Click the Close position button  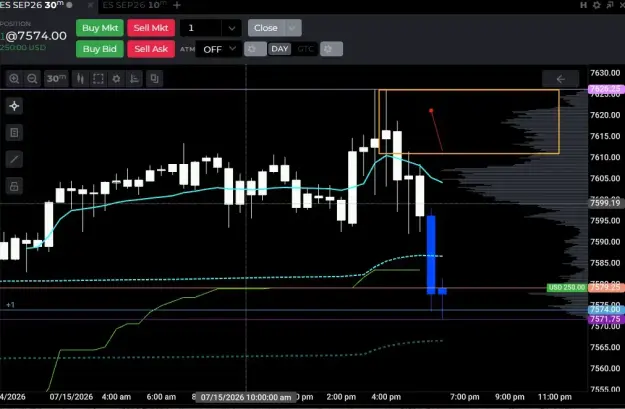click(x=266, y=28)
